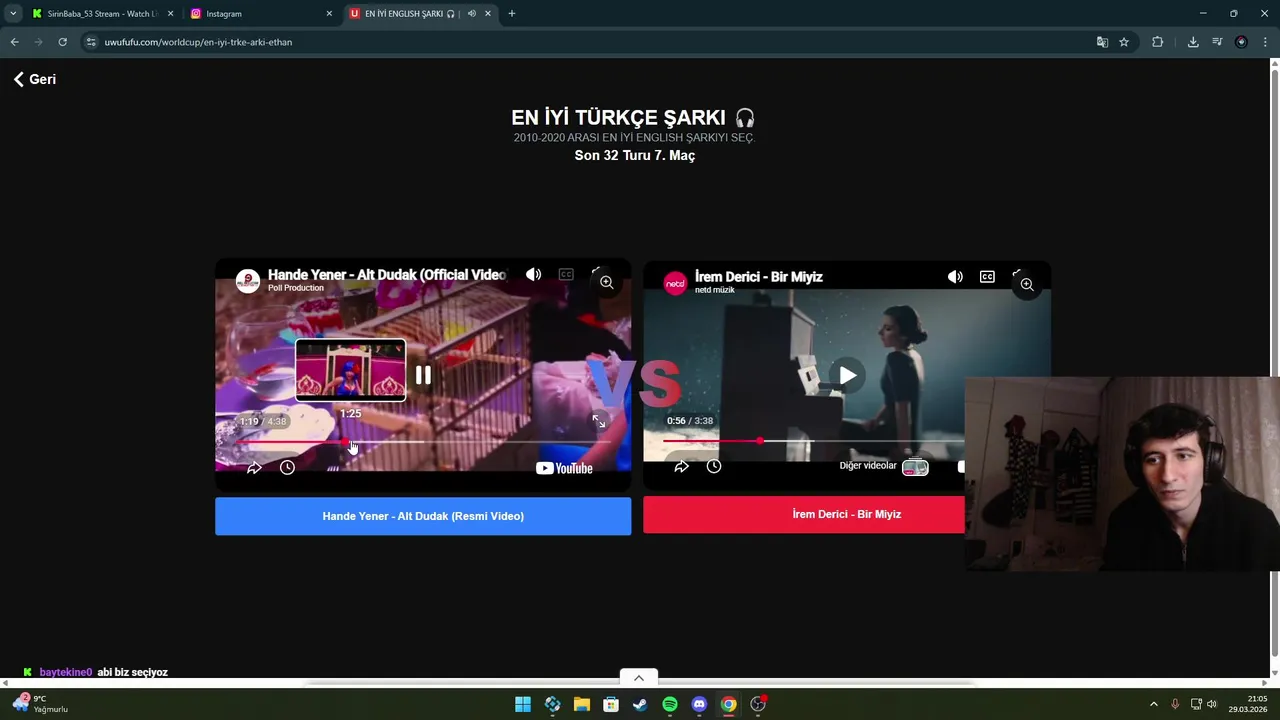Share the İrem Derici video
1280x720 pixels.
click(681, 466)
